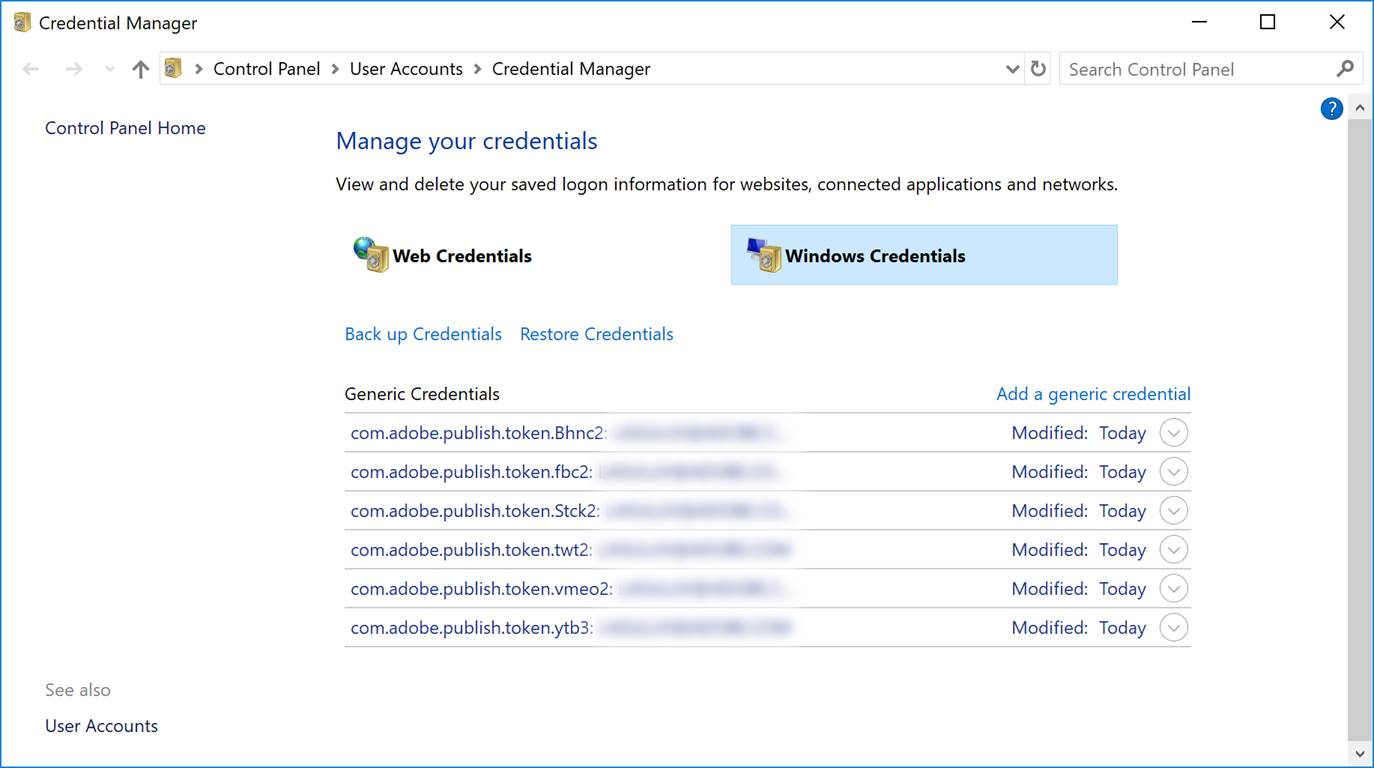The image size is (1374, 768).
Task: Click the Search Control Panel field
Action: [1195, 69]
